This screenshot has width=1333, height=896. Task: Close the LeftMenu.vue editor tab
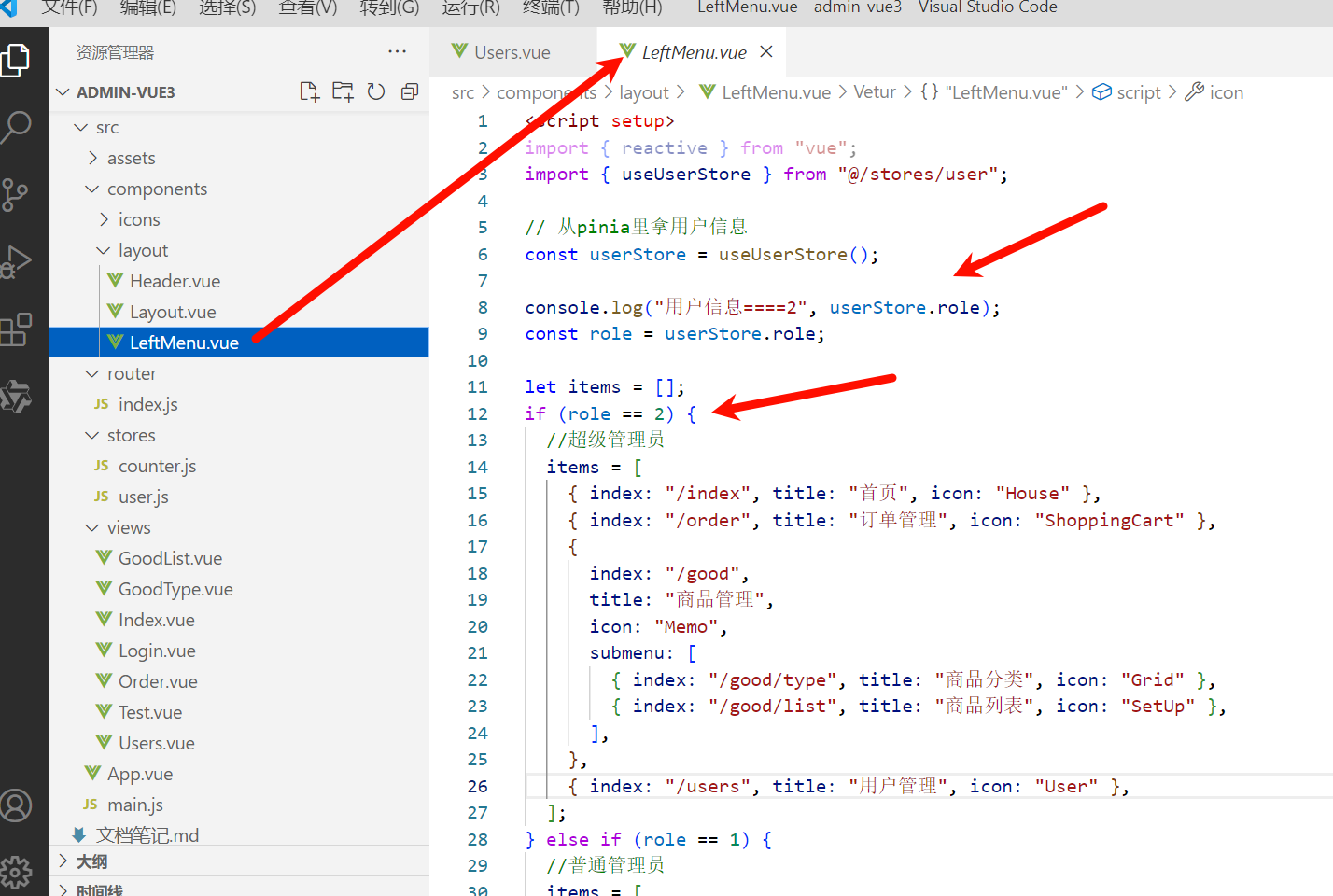766,51
